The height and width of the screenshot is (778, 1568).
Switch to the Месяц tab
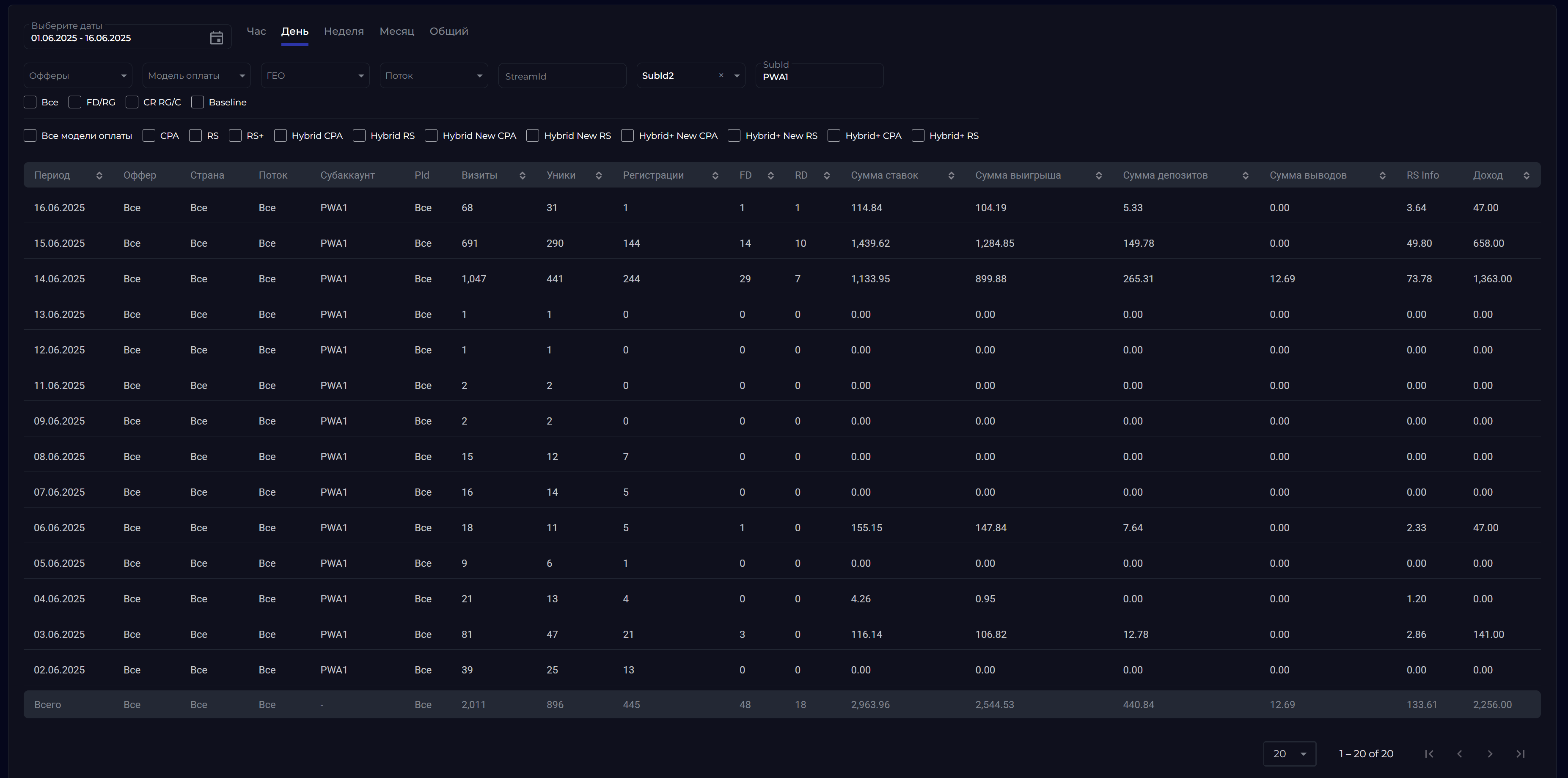(397, 31)
